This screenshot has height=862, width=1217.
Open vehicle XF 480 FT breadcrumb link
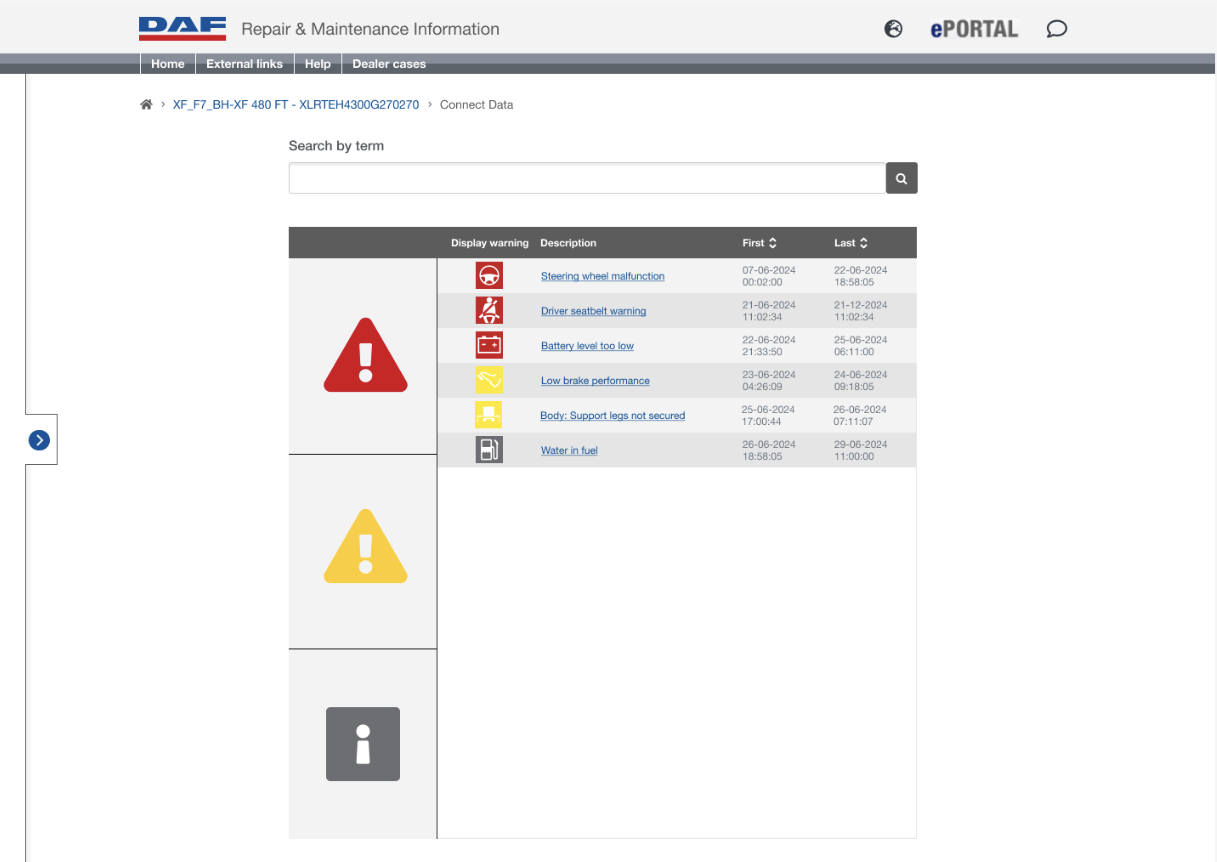(294, 104)
